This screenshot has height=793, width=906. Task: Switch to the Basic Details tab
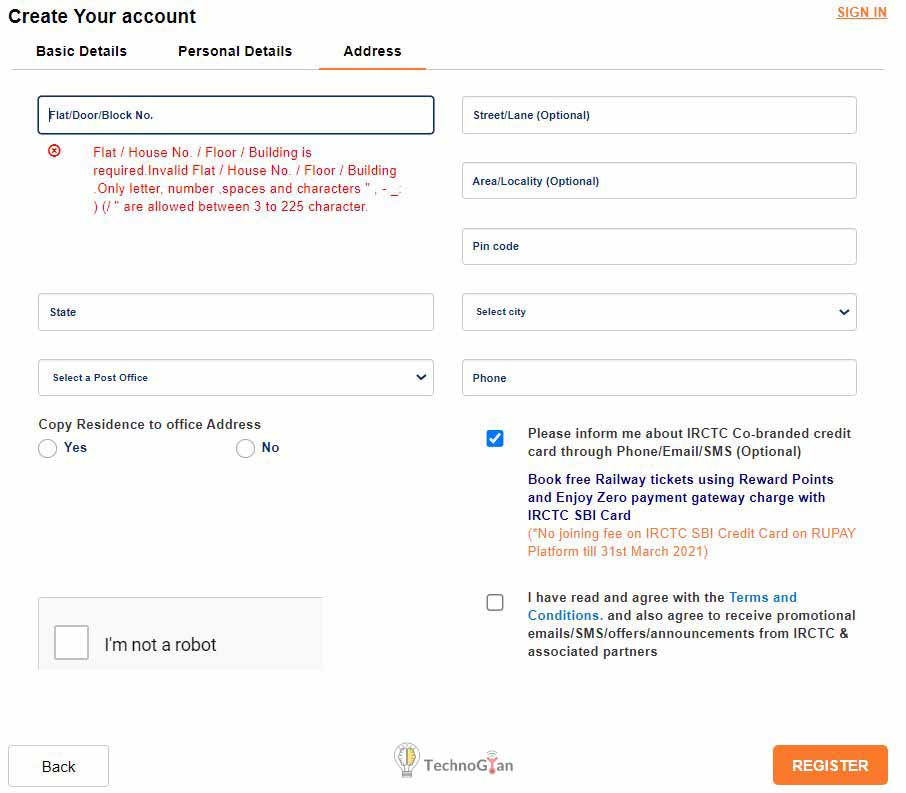tap(81, 51)
